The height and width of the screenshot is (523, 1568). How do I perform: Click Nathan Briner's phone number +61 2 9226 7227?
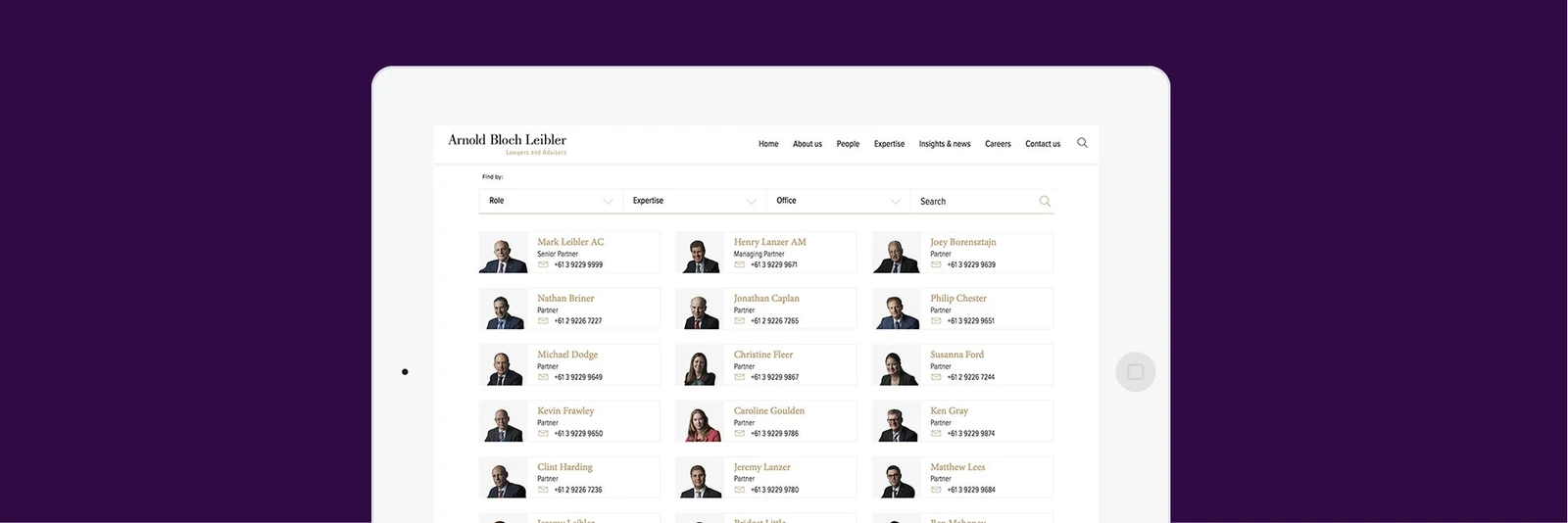pos(578,321)
